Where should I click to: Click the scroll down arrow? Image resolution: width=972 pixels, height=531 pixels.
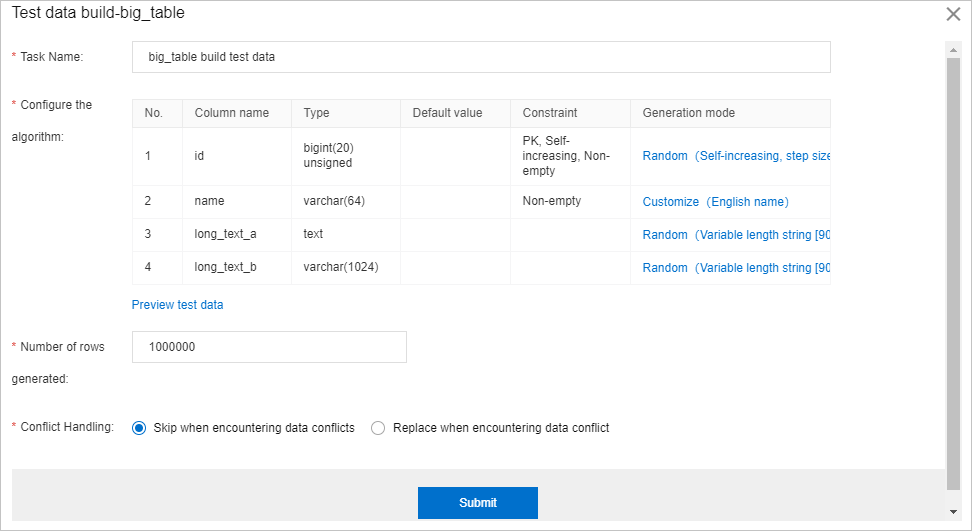(x=953, y=512)
